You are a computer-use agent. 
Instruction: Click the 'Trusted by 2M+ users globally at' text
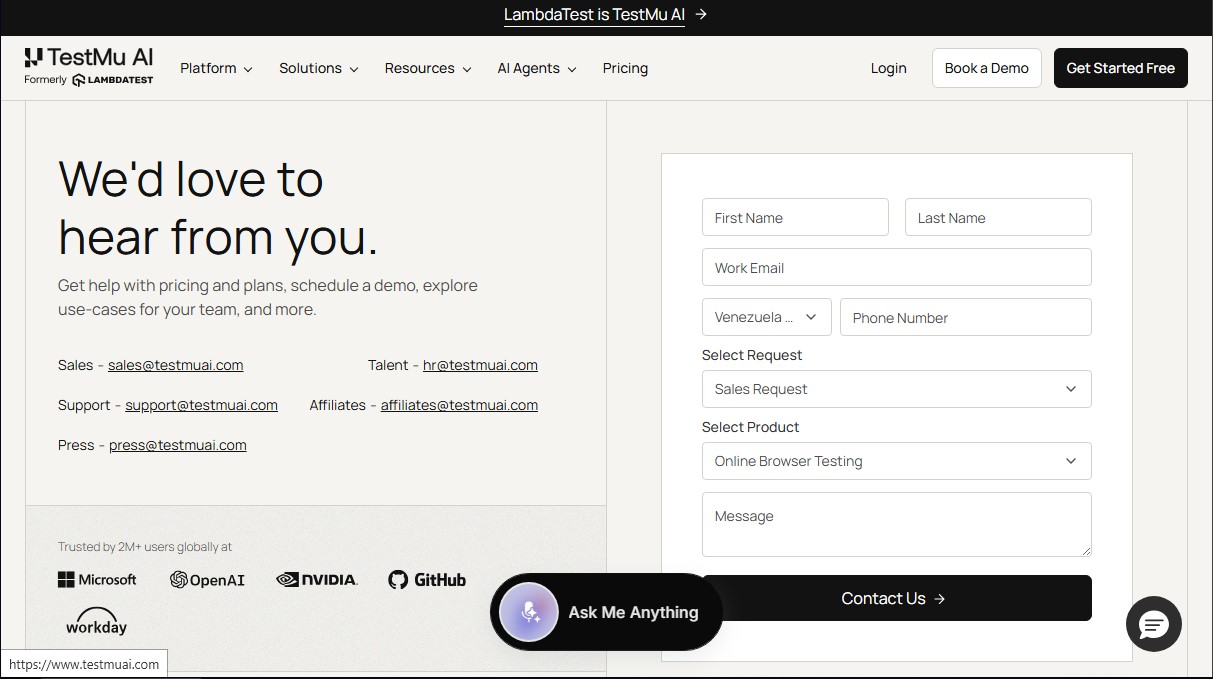(x=145, y=547)
